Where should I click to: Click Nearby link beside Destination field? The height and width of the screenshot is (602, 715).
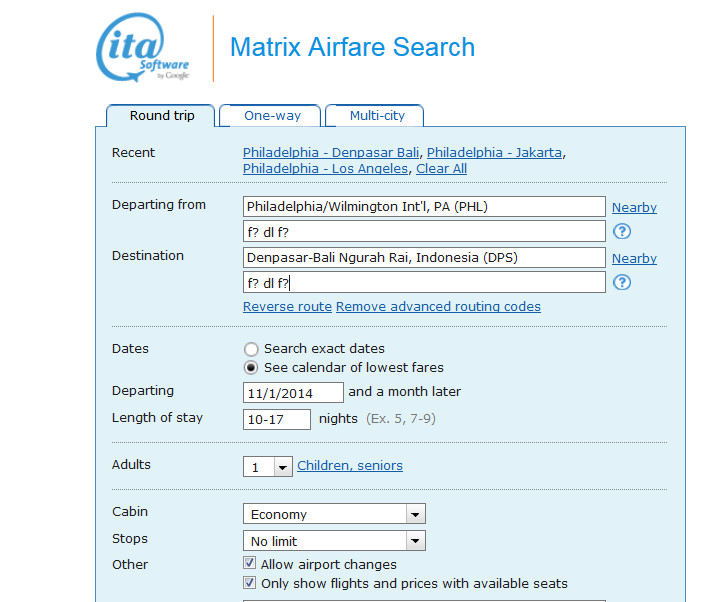point(634,259)
